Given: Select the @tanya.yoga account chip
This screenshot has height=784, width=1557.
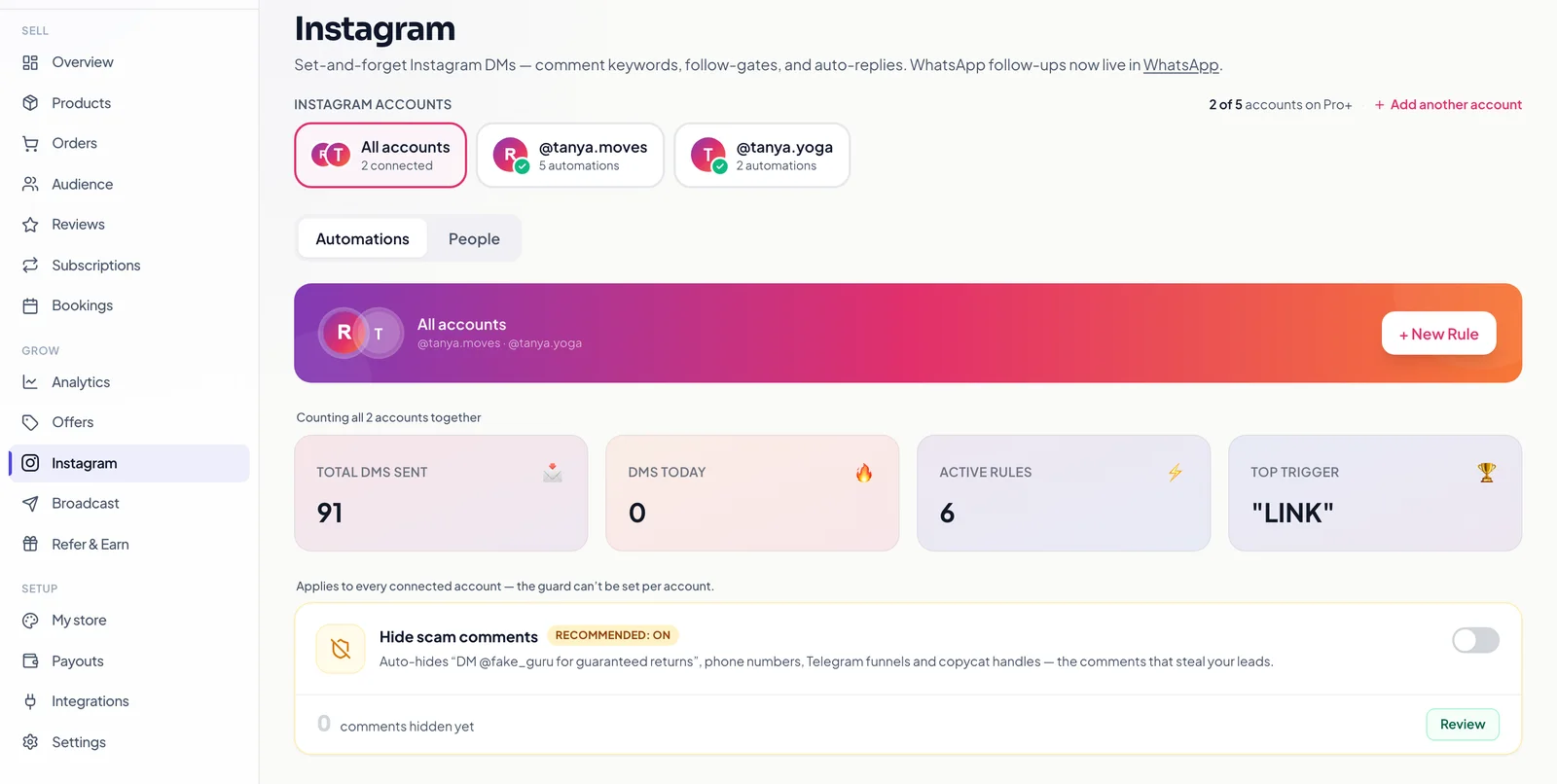Looking at the screenshot, I should [762, 155].
